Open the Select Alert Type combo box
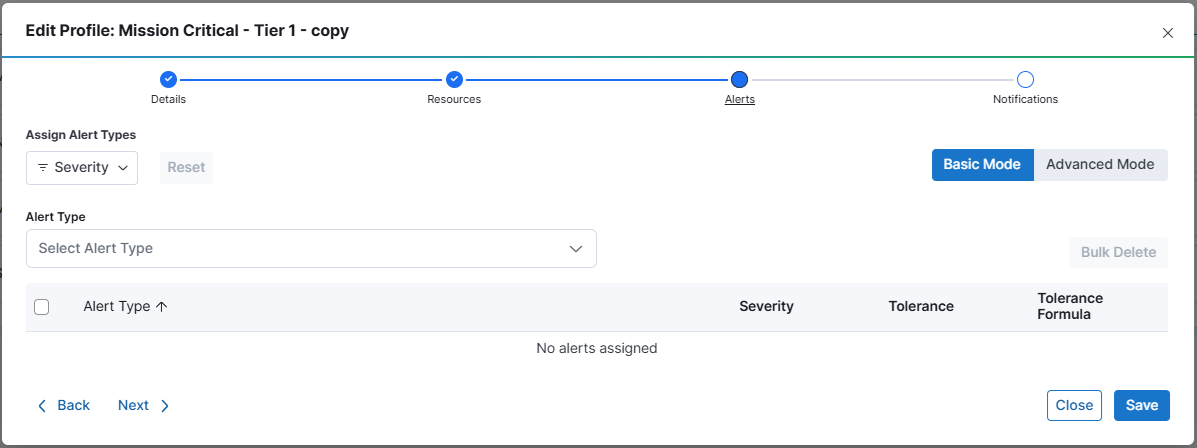This screenshot has height=448, width=1197. click(x=311, y=249)
